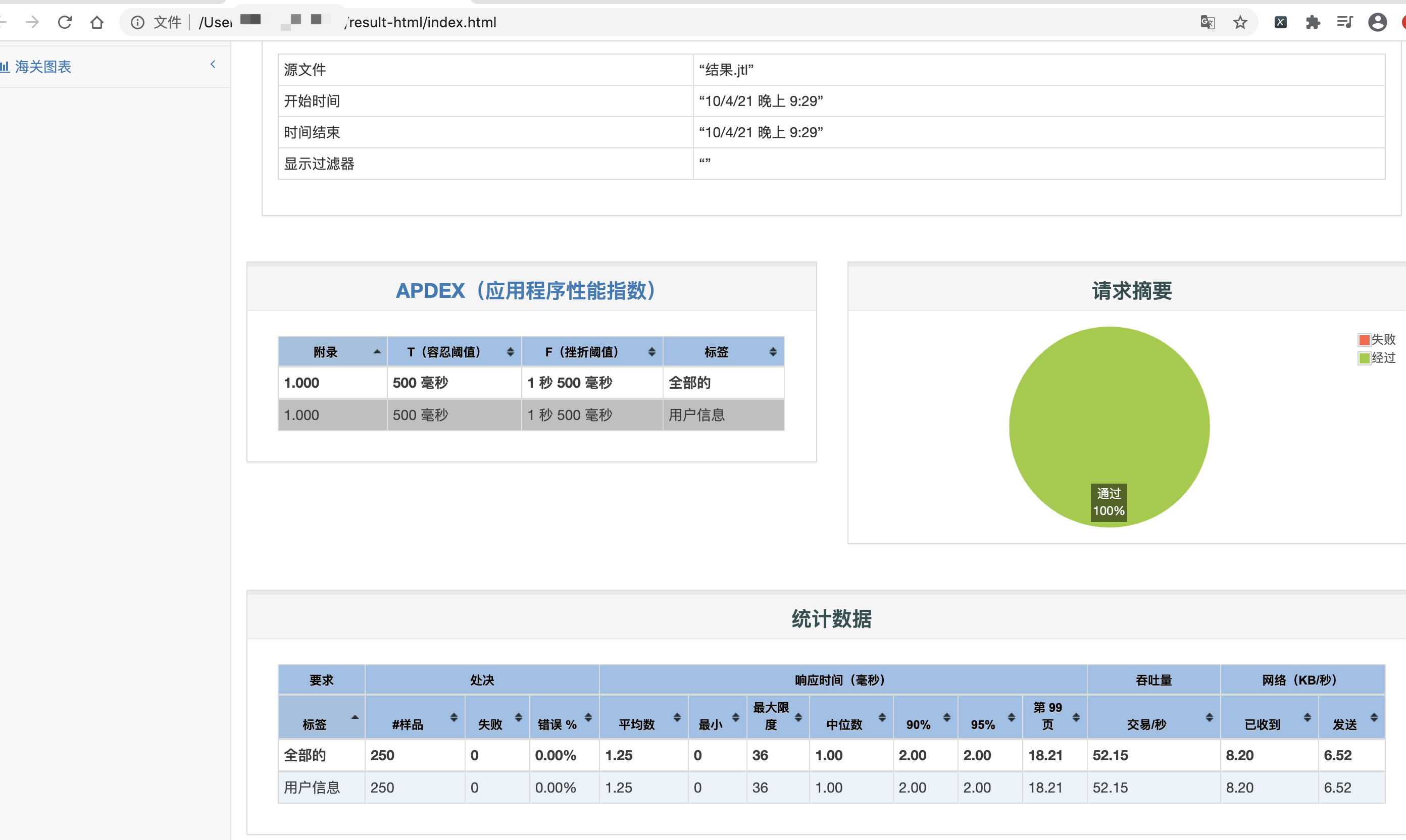The height and width of the screenshot is (840, 1406).
Task: Sort statistics by 第 99 页 column
Action: pos(1054,717)
